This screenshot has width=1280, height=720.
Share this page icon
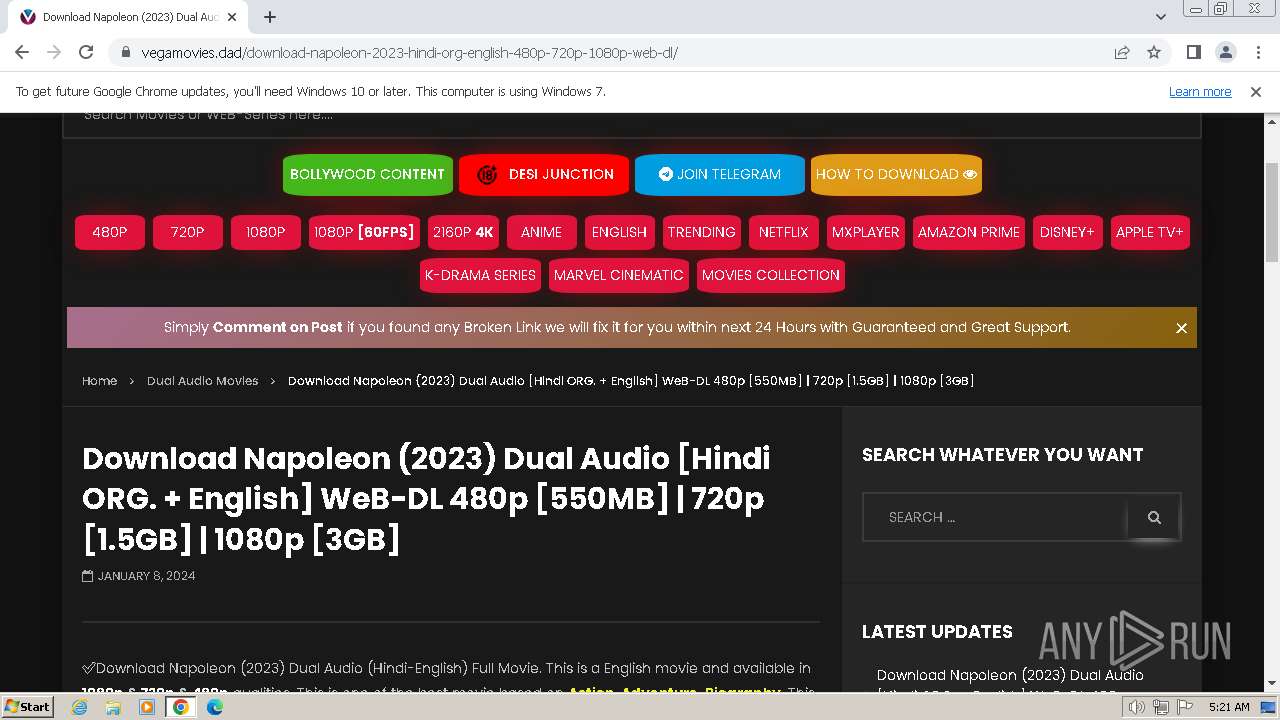(1122, 52)
